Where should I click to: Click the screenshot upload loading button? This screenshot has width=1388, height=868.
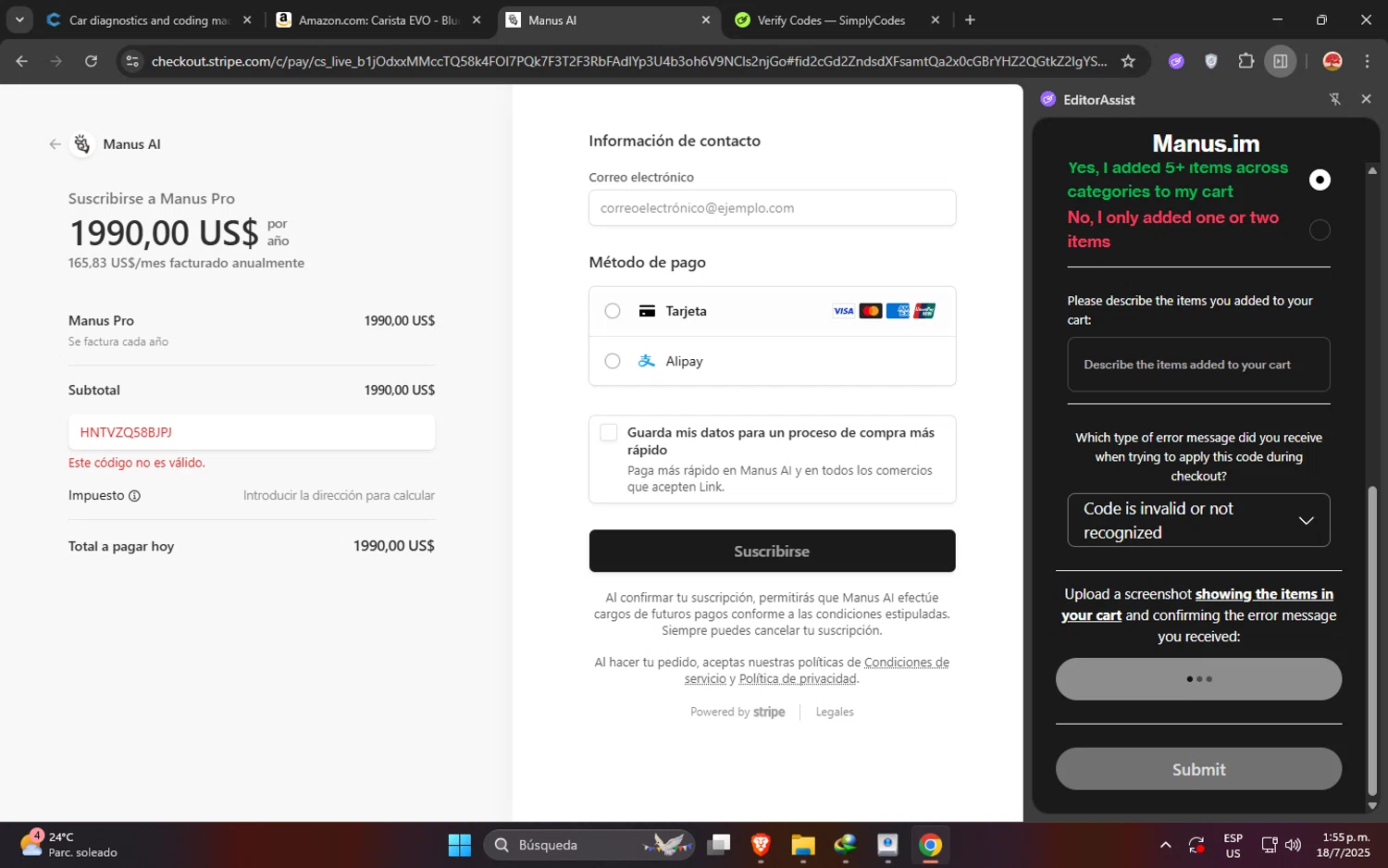(x=1198, y=679)
